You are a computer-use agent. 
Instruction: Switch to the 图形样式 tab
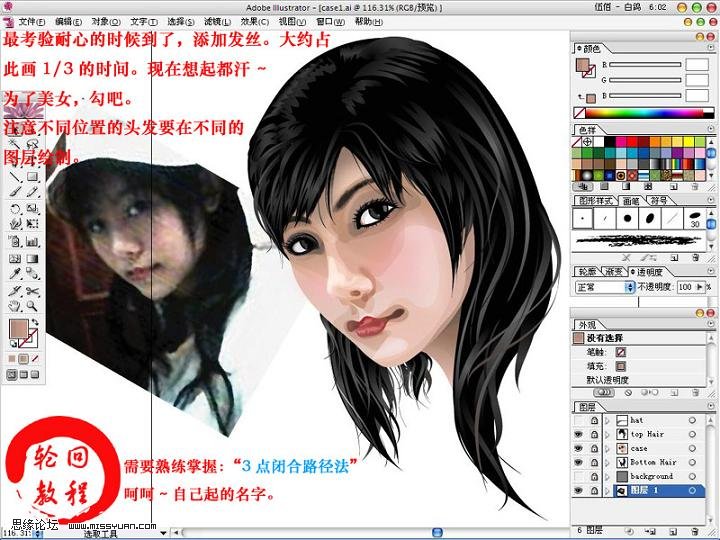[596, 201]
